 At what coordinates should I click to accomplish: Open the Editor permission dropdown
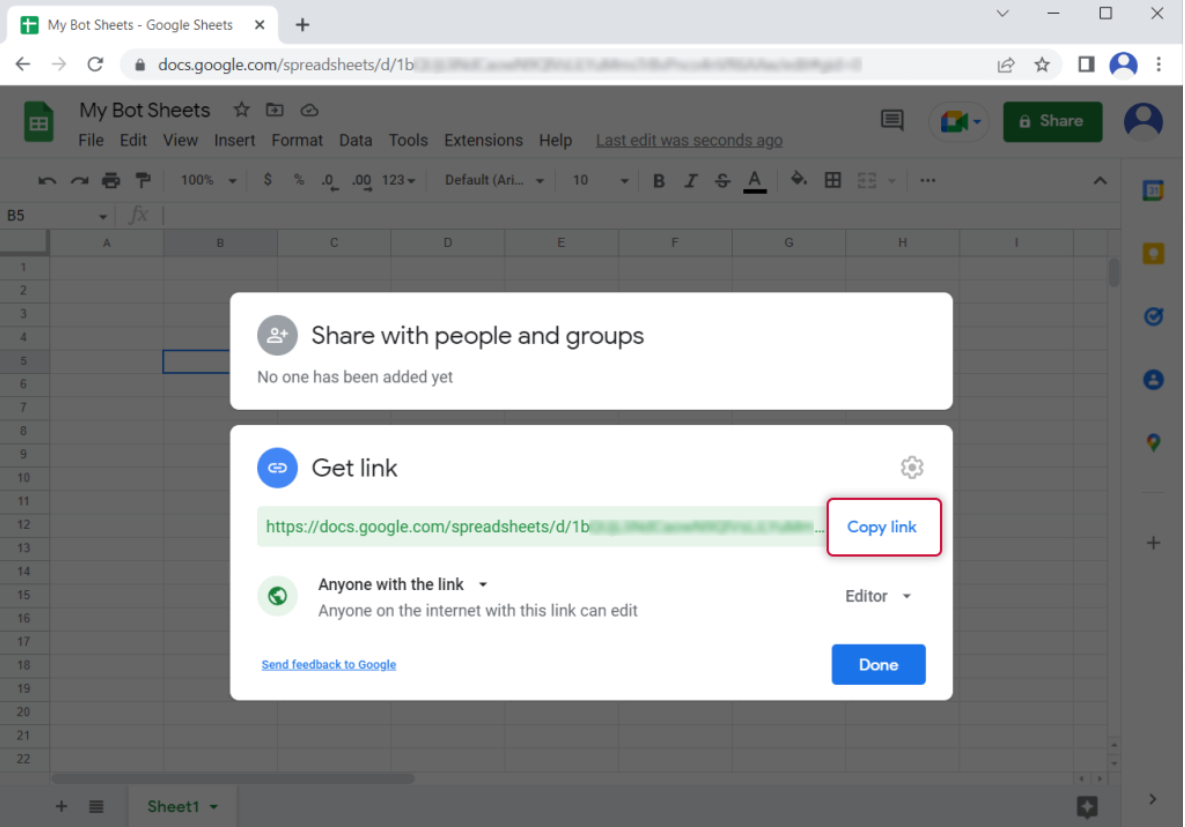point(878,596)
